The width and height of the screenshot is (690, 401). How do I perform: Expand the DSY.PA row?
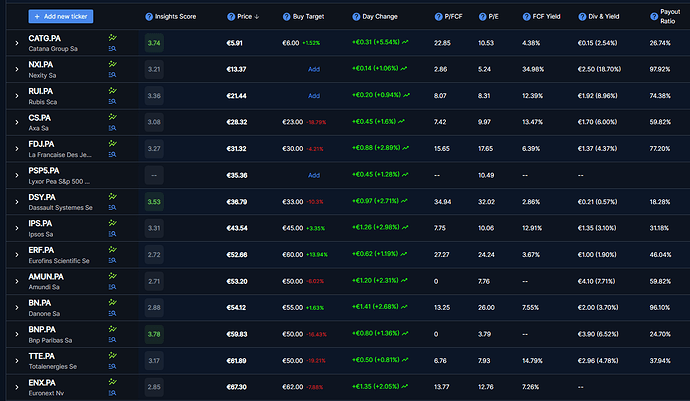(x=17, y=202)
